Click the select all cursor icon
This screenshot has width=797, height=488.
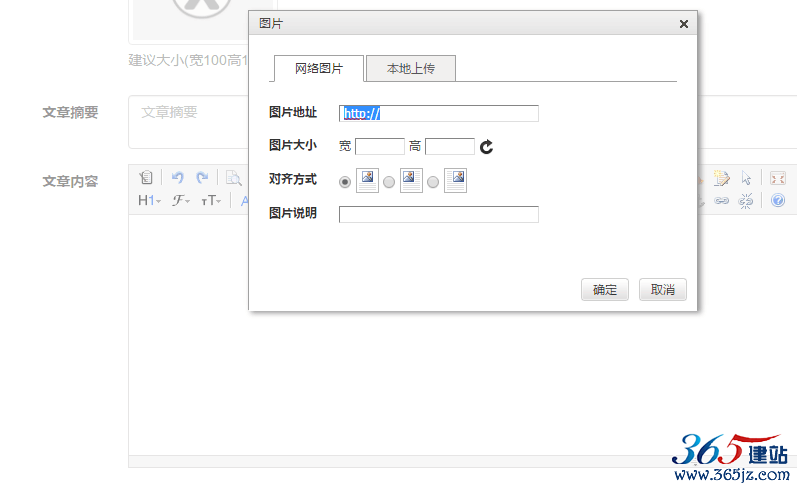pos(746,178)
